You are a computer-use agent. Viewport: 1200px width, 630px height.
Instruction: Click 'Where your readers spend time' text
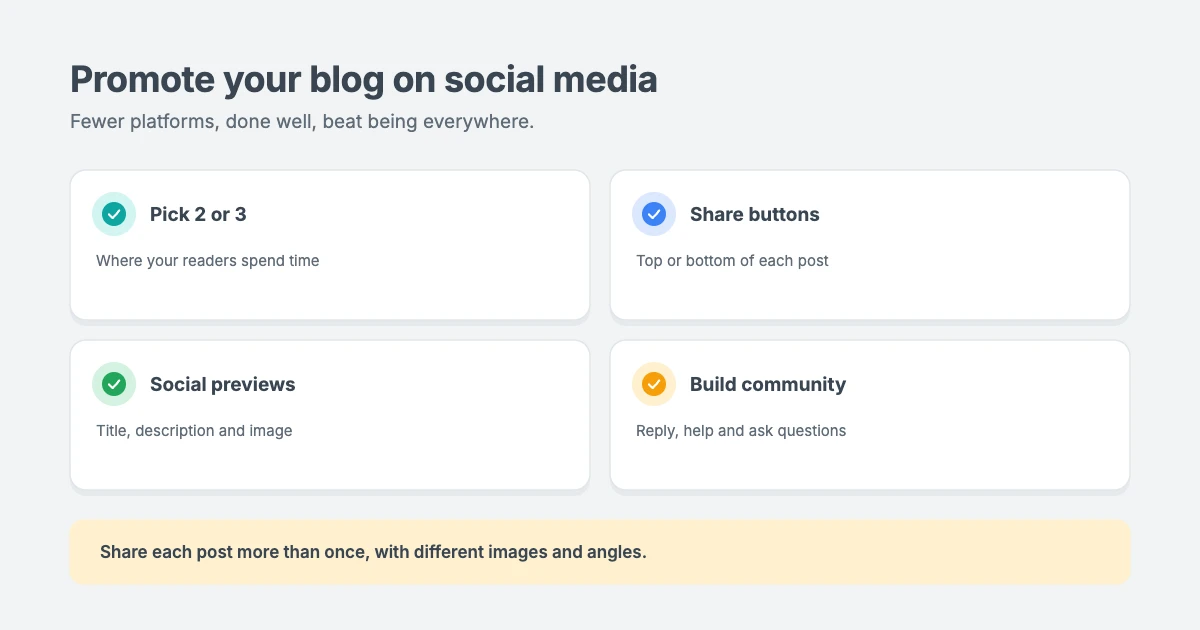coord(208,261)
